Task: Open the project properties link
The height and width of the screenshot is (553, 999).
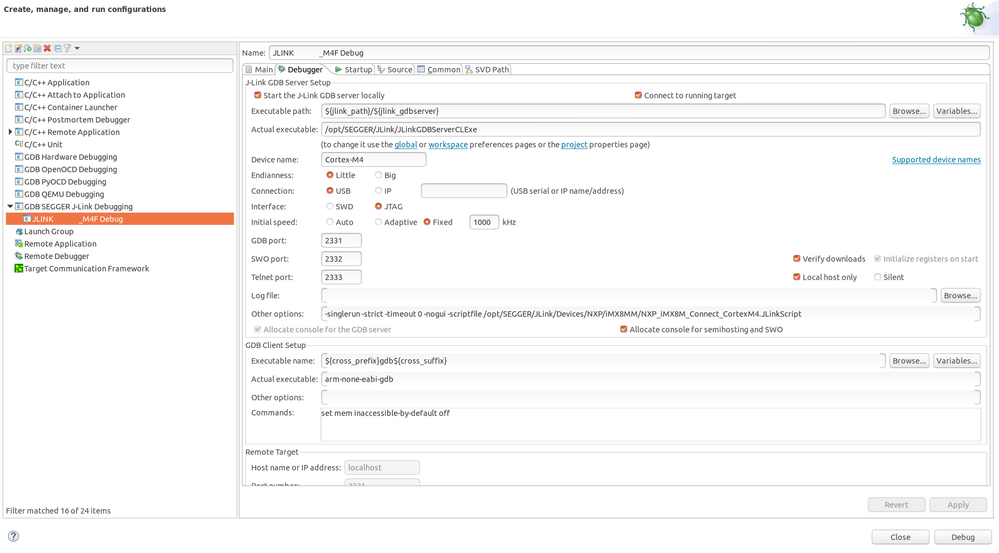Action: [574, 145]
